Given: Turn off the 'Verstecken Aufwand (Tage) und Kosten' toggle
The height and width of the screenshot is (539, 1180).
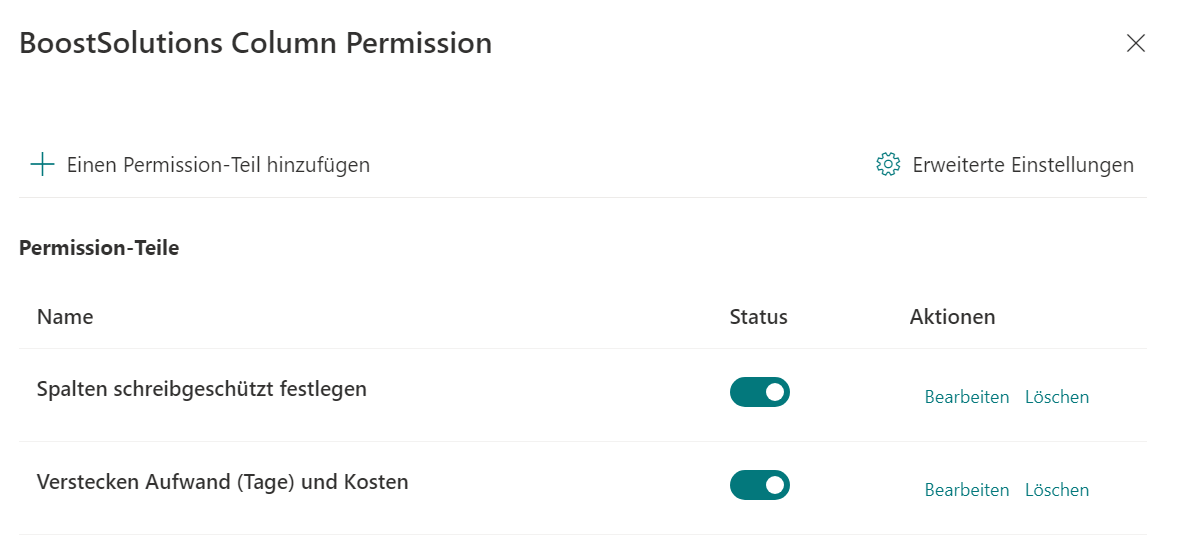Looking at the screenshot, I should (760, 485).
